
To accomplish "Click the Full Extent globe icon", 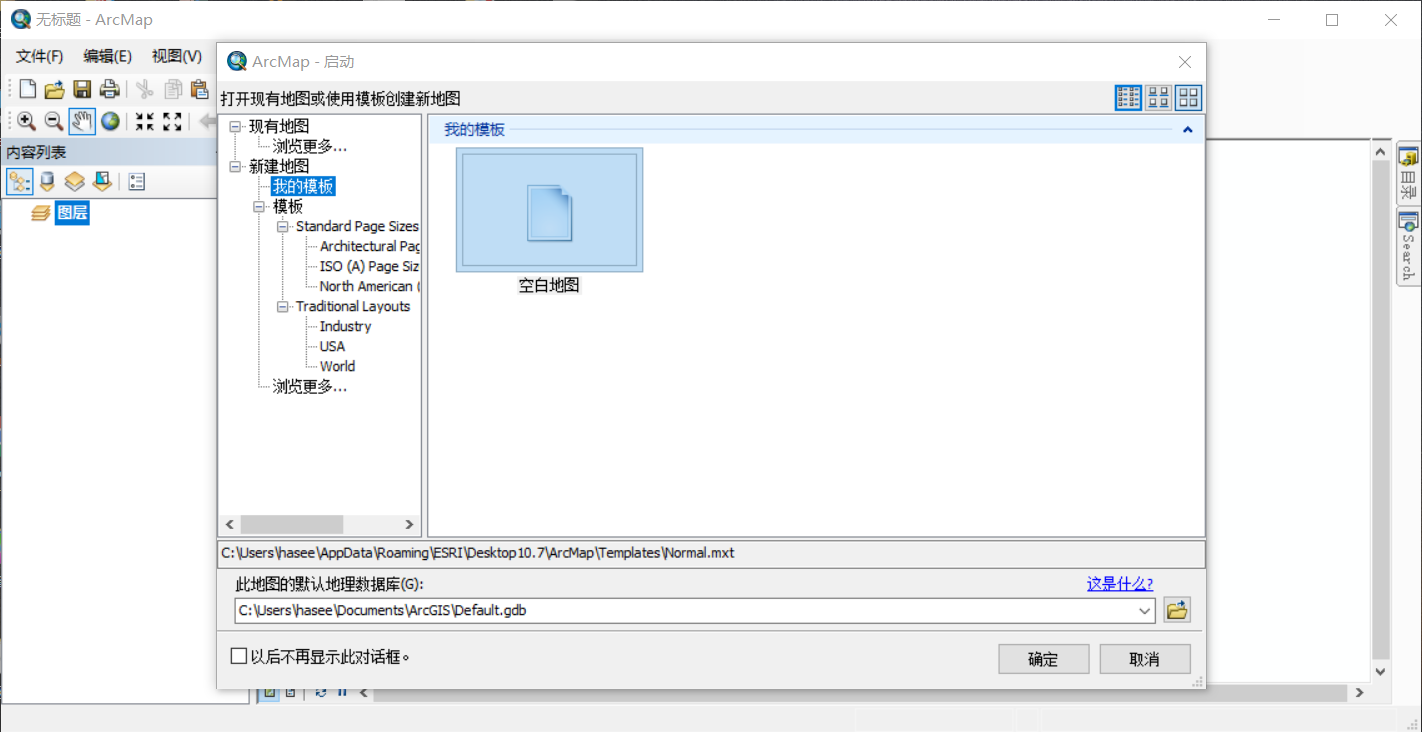I will point(110,121).
